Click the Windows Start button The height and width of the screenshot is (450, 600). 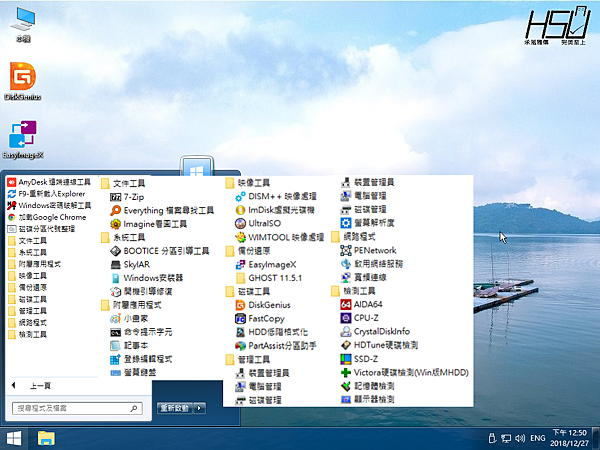(14, 439)
